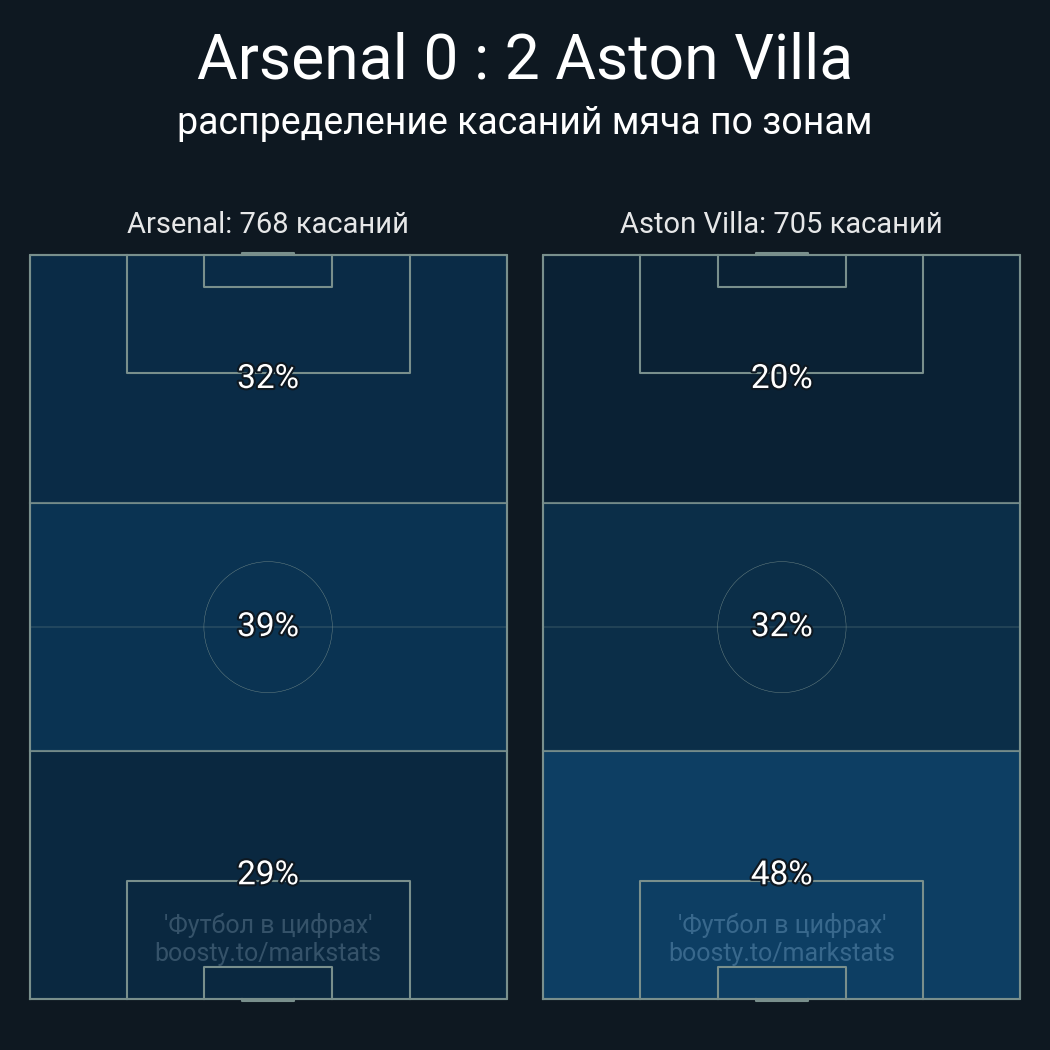The width and height of the screenshot is (1050, 1050).
Task: Click Arsenal's 39% middle third label
Action: [x=268, y=625]
